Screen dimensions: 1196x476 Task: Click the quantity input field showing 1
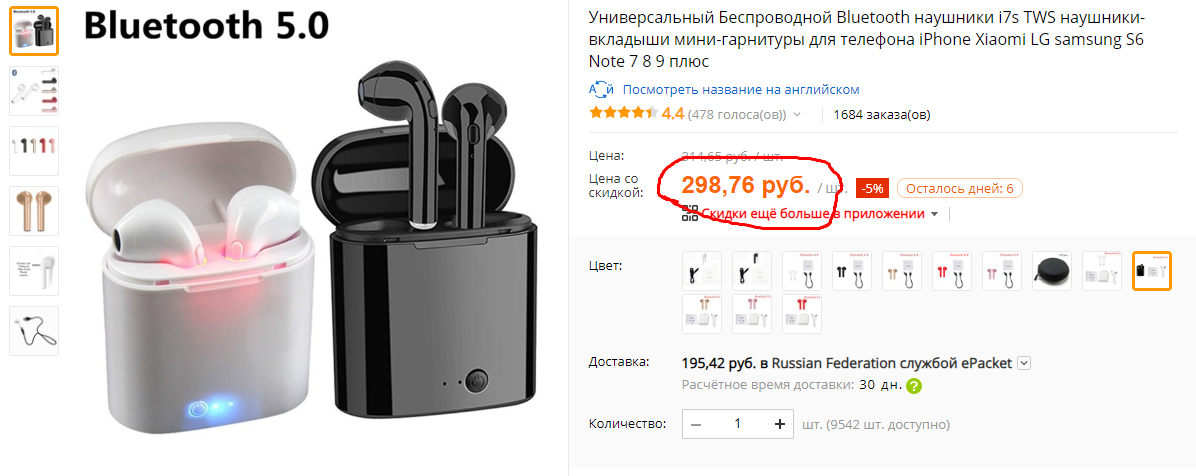[738, 424]
